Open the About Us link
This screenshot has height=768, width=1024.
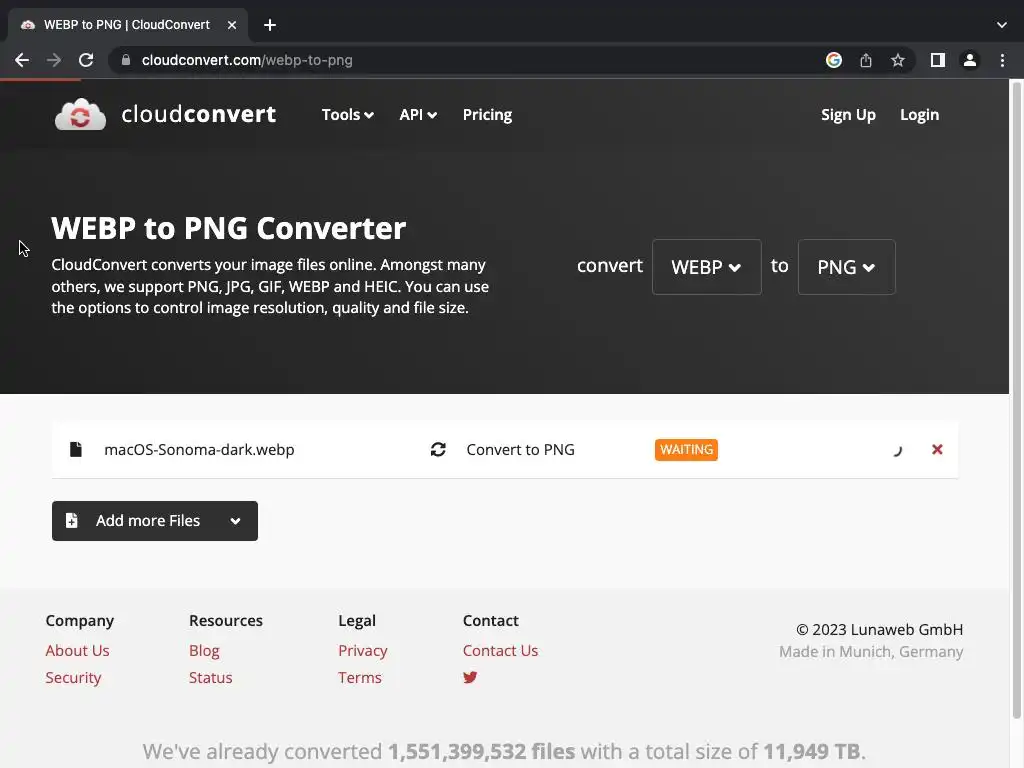click(x=77, y=650)
